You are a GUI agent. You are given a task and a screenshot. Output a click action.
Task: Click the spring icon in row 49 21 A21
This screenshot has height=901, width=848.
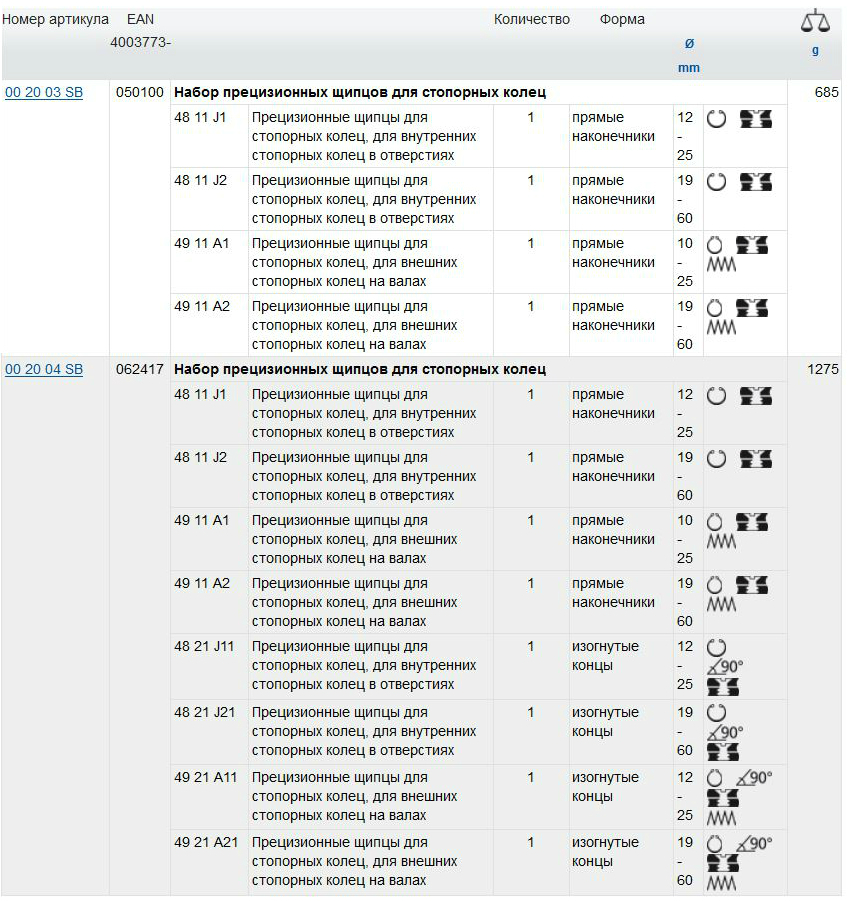(721, 883)
